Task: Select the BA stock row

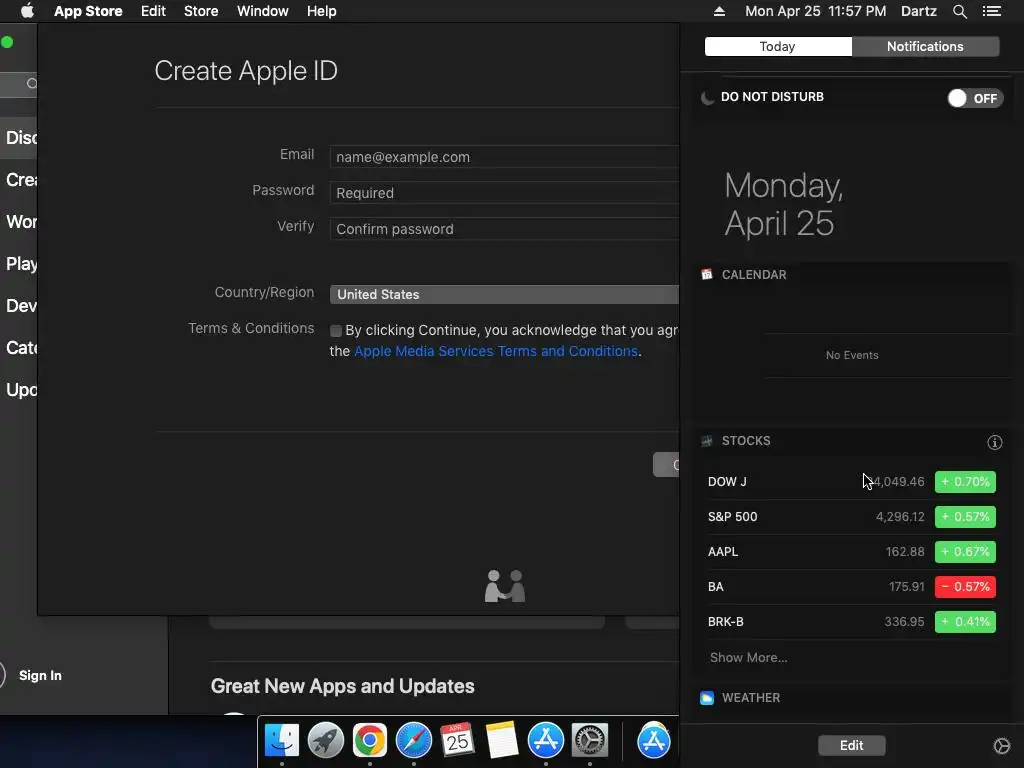Action: (x=852, y=586)
